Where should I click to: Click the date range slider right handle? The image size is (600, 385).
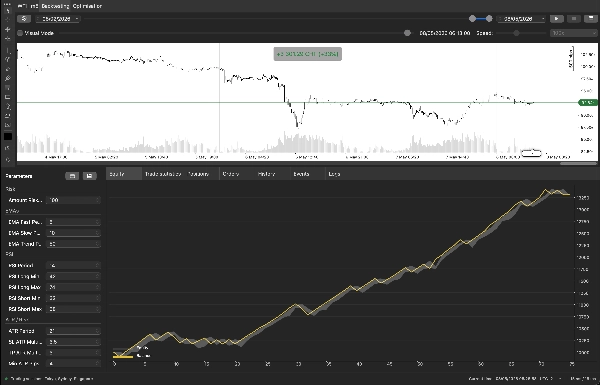[x=489, y=18]
